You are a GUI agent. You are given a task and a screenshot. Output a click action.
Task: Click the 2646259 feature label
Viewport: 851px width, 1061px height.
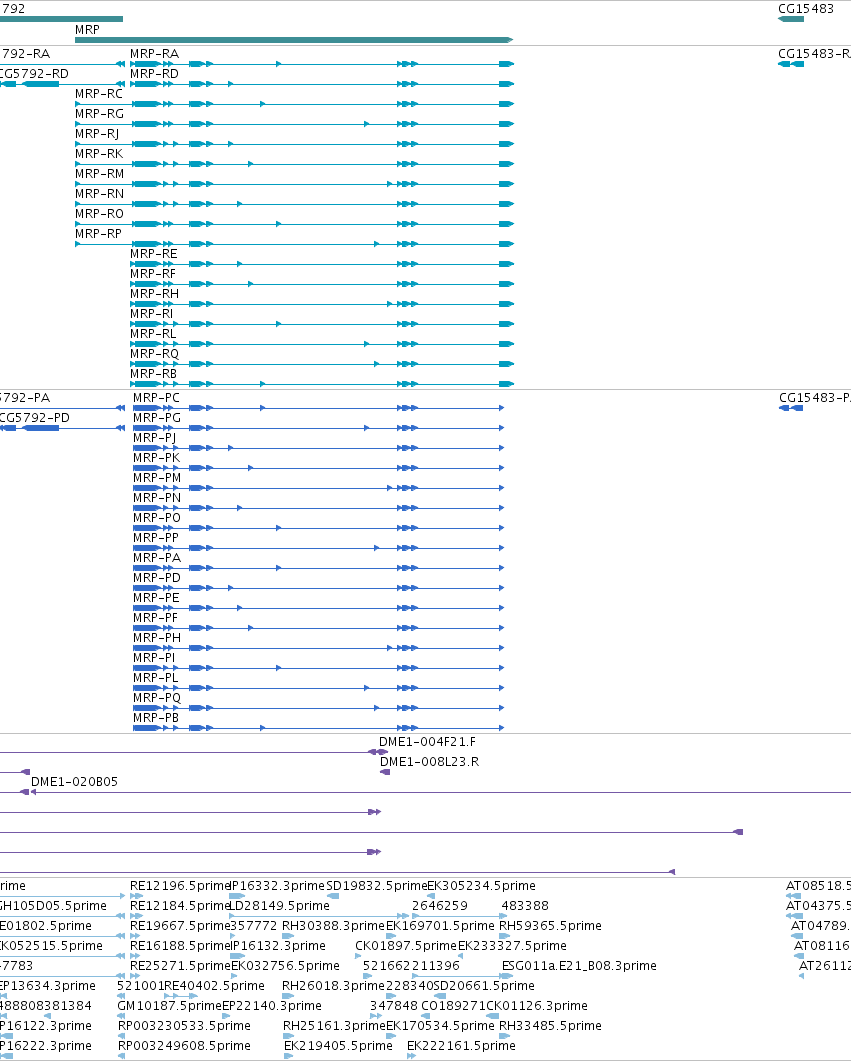click(440, 905)
